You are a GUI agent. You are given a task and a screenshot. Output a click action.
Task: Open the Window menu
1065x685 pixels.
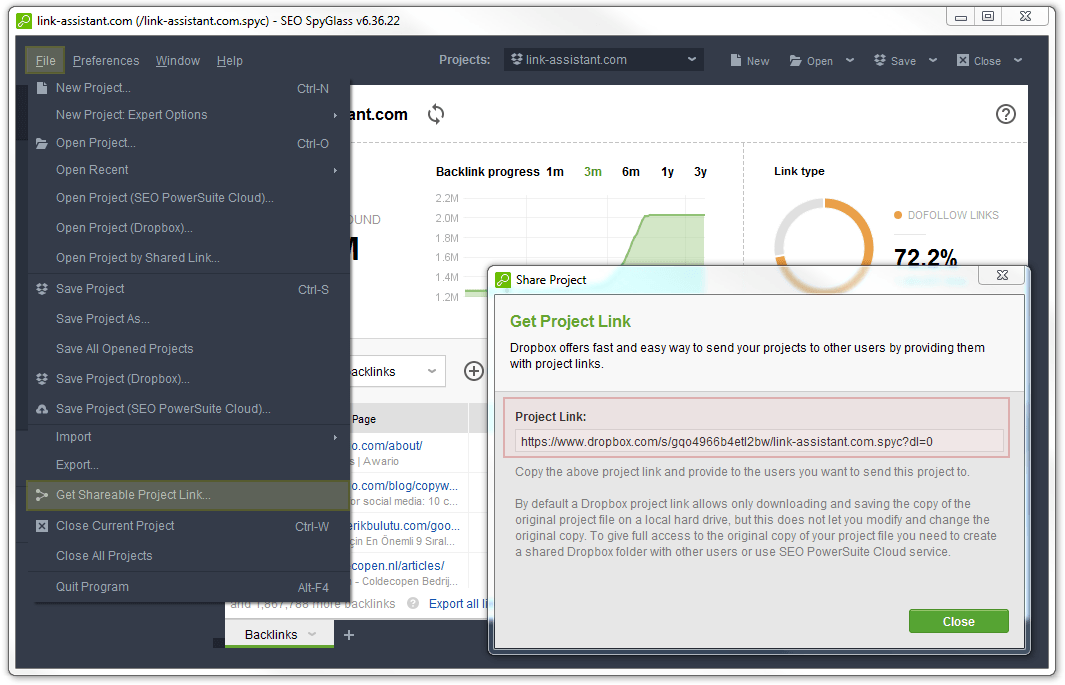point(178,60)
